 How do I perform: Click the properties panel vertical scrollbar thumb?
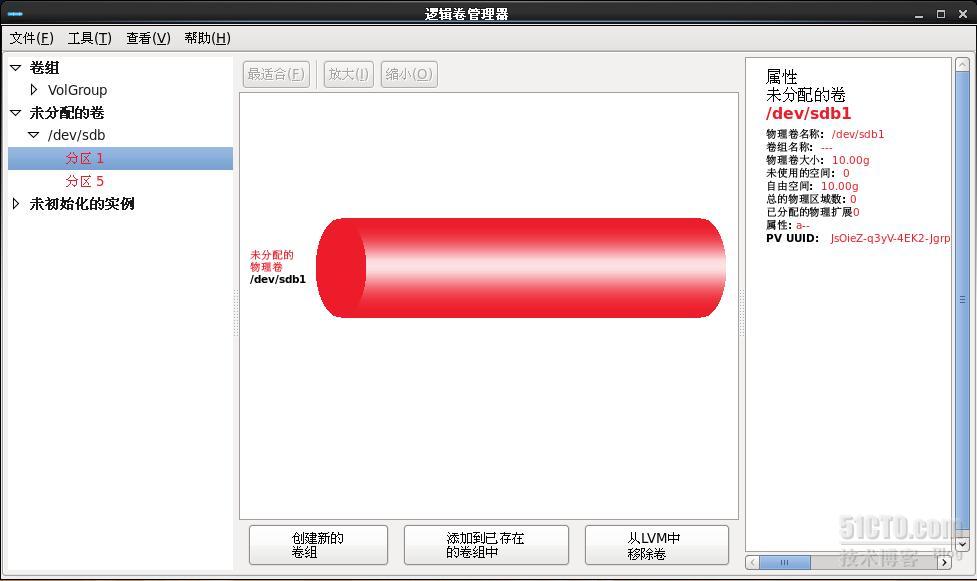[963, 299]
